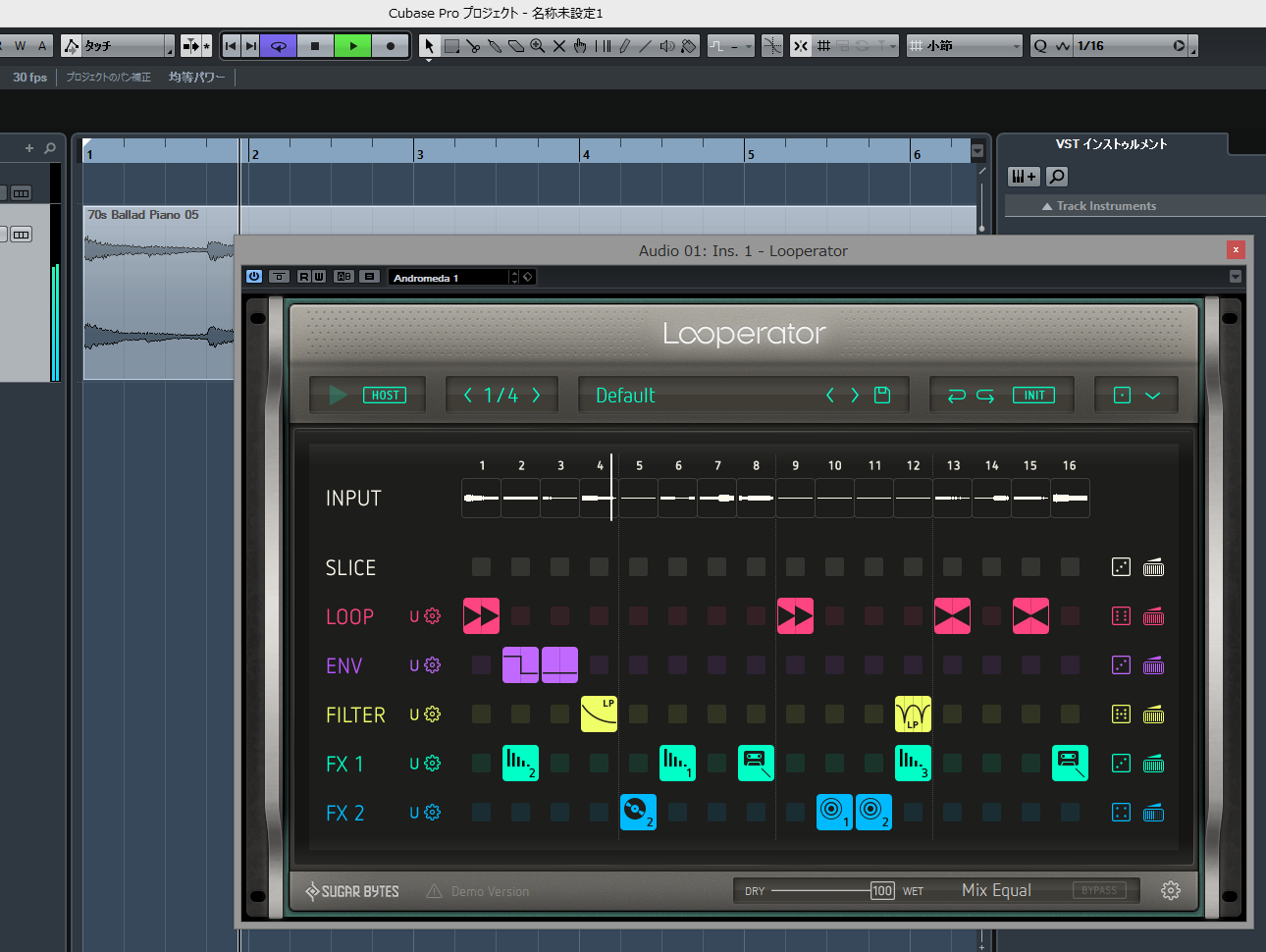Open the FX 2 track settings gear
The height and width of the screenshot is (952, 1266).
(433, 813)
